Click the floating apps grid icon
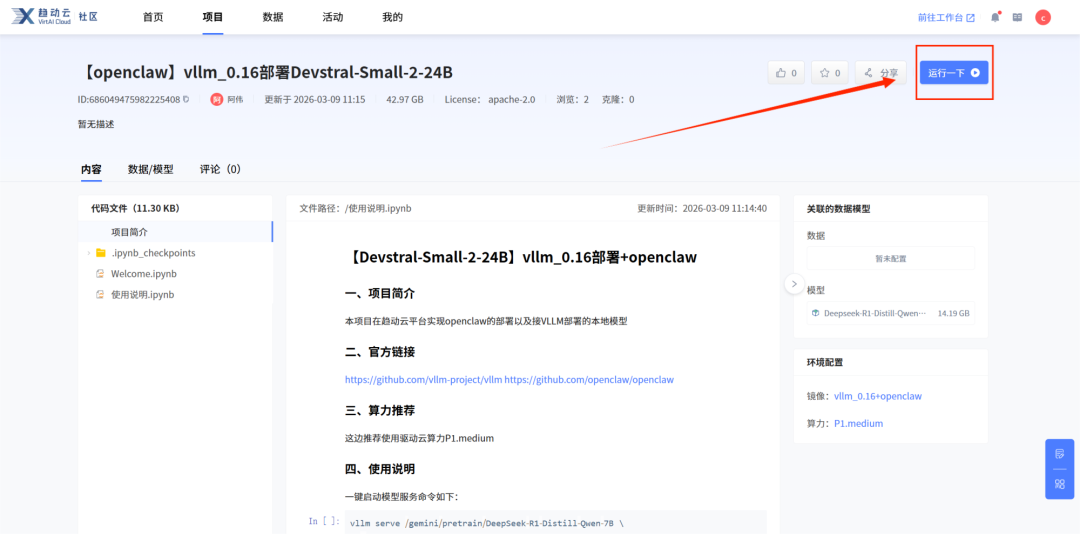1080x534 pixels. click(x=1059, y=484)
